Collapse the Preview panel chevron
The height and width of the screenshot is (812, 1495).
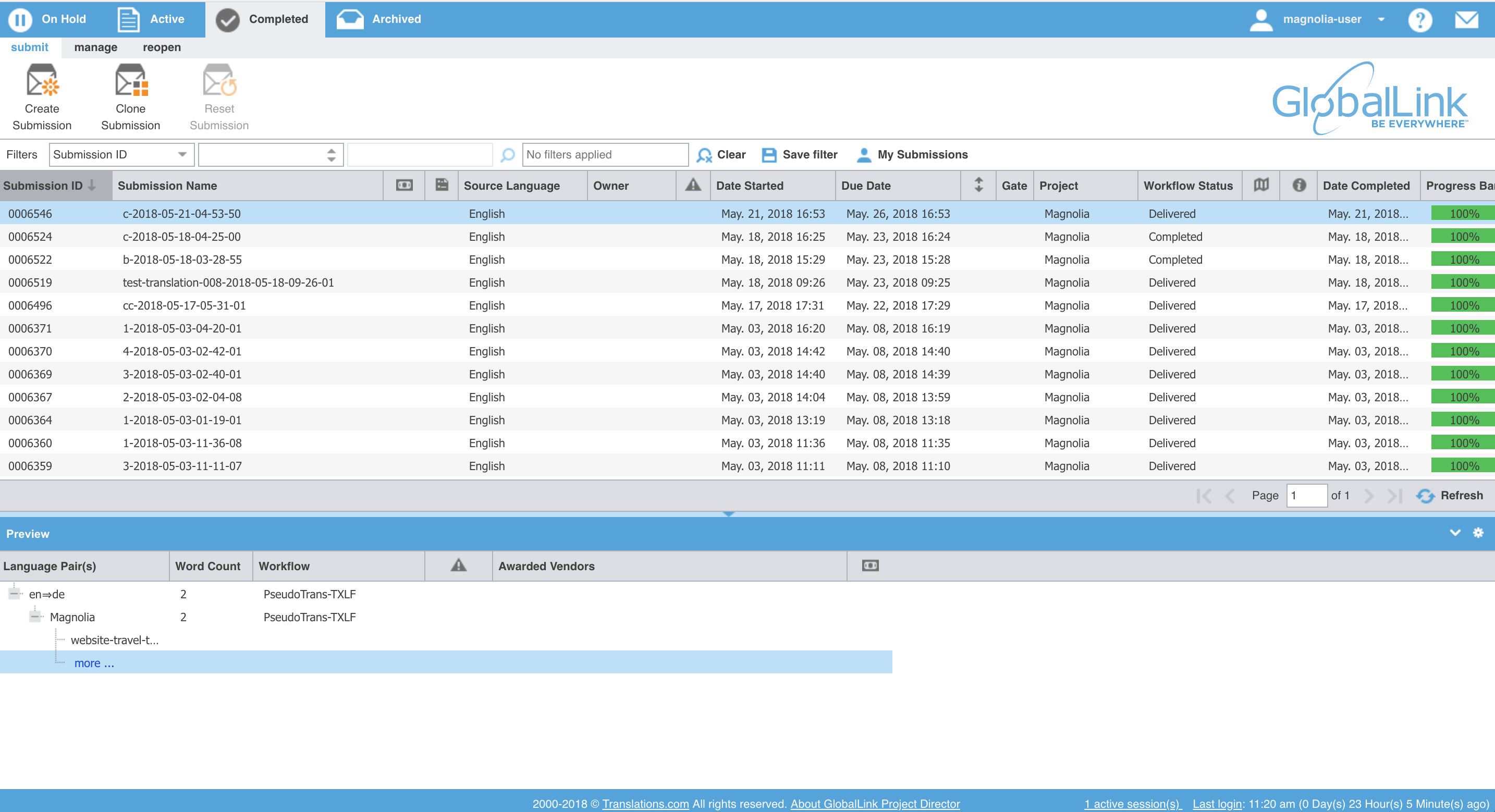(x=1454, y=533)
